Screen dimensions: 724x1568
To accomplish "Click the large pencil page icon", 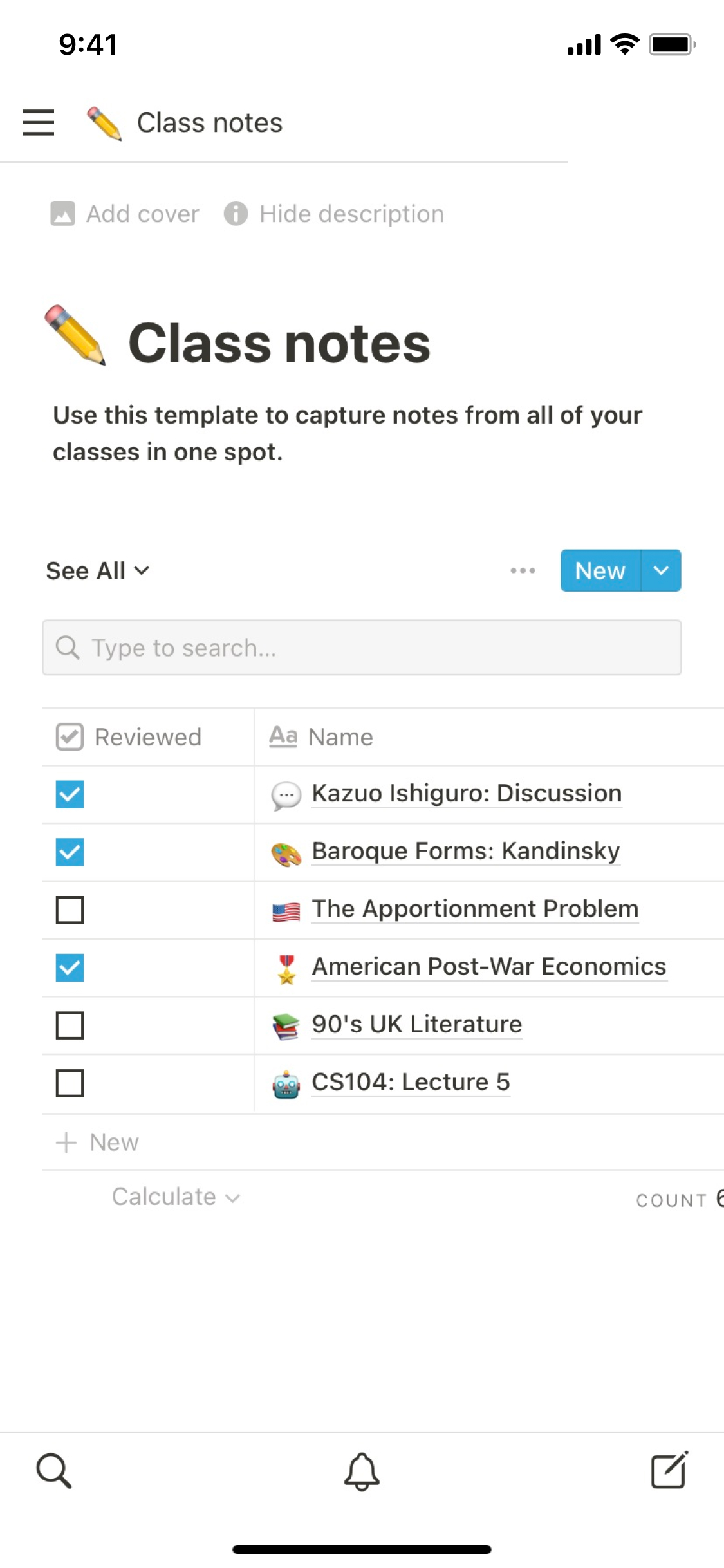I will tap(75, 335).
